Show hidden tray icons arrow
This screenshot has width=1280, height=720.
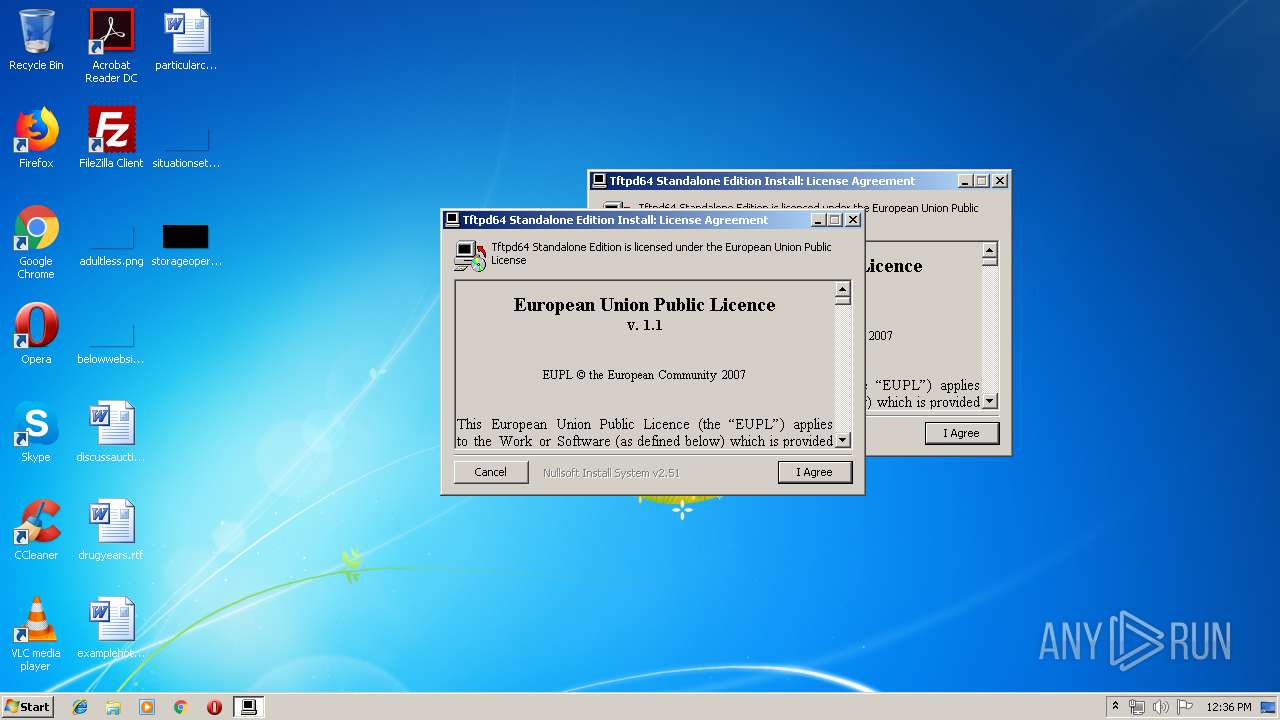click(x=1115, y=707)
